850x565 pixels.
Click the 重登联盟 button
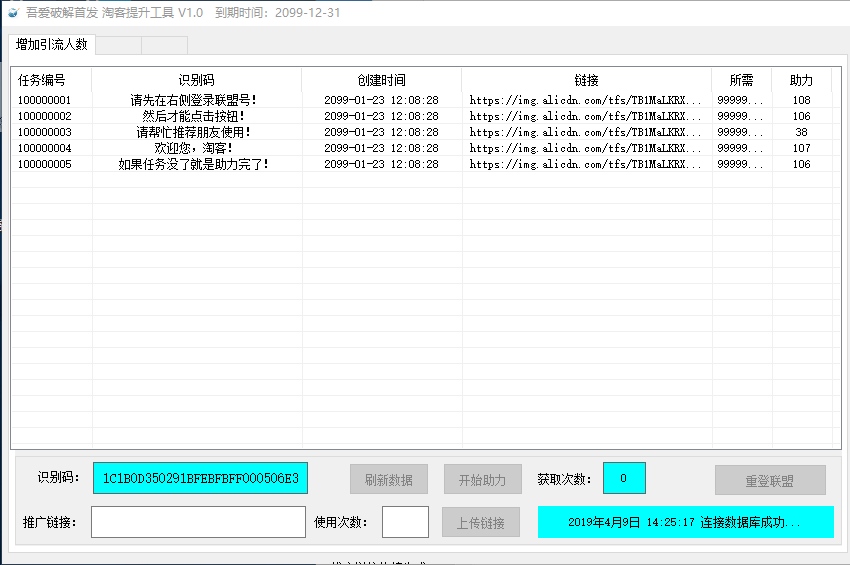click(770, 480)
